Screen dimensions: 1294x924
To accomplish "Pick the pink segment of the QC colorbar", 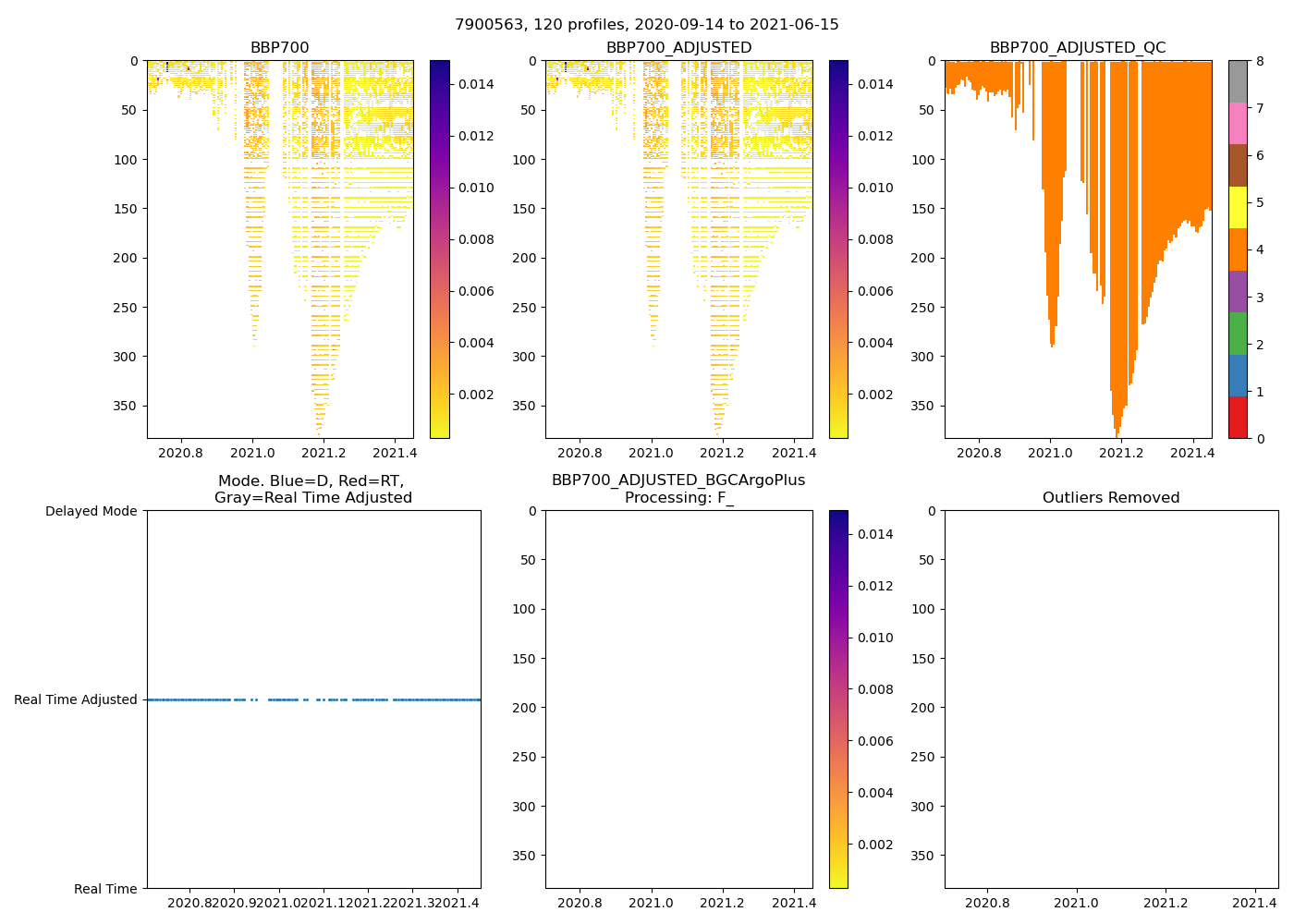I will (x=1238, y=123).
